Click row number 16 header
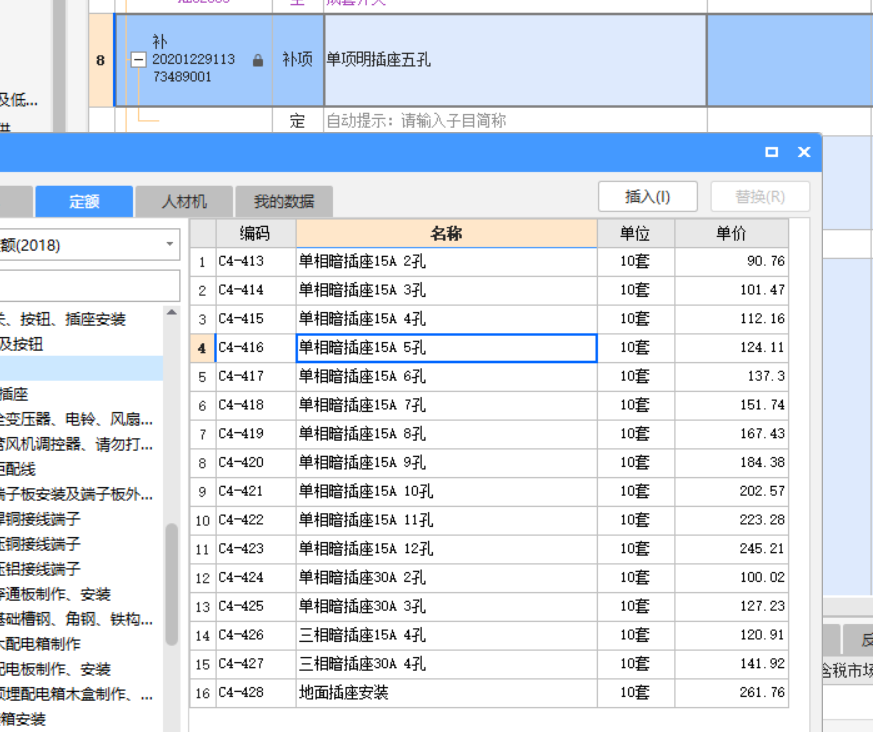873x732 pixels. [203, 693]
